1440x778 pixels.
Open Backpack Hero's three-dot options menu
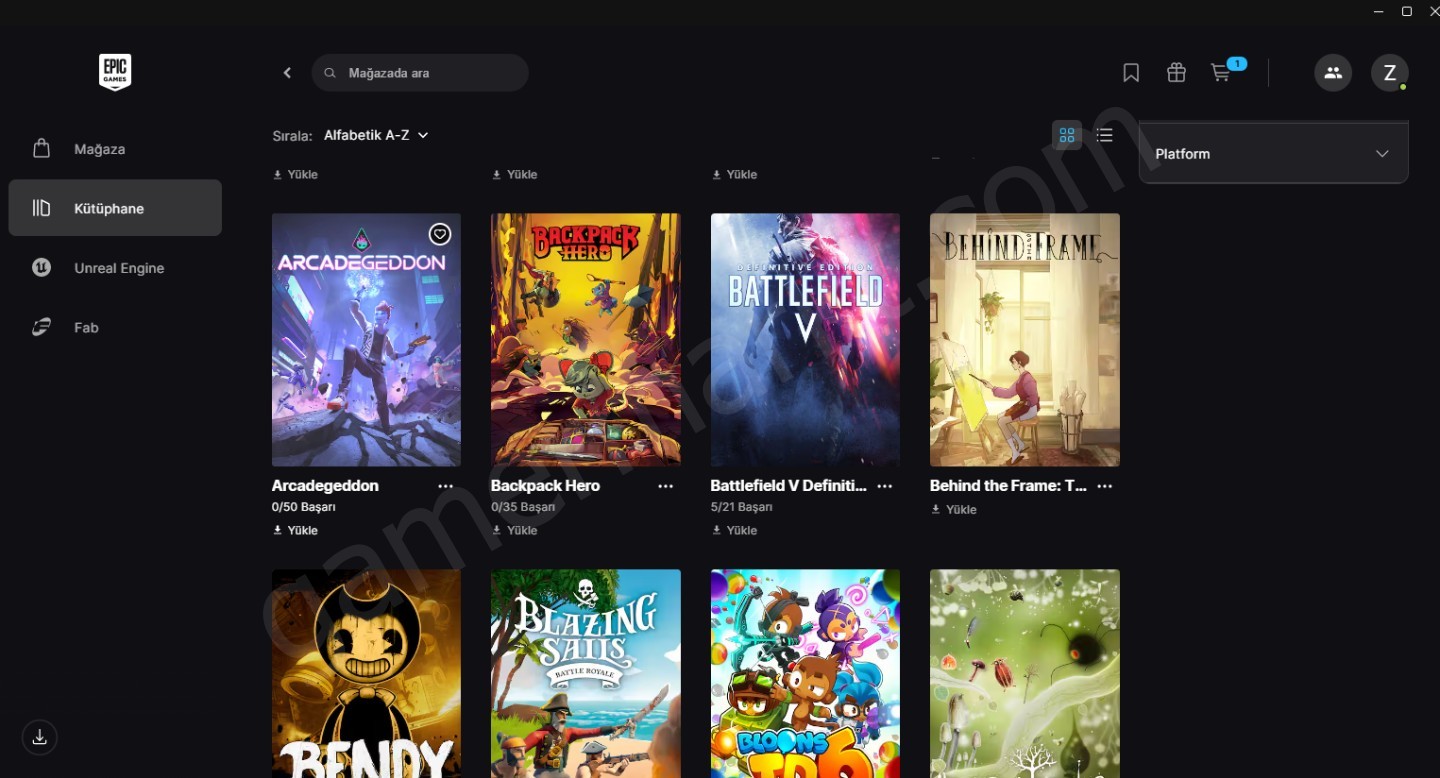[666, 486]
